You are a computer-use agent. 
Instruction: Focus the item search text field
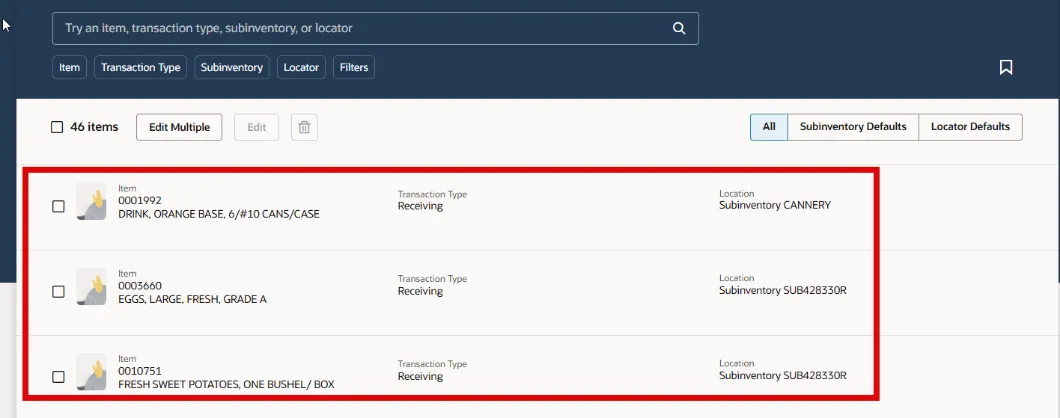360,29
